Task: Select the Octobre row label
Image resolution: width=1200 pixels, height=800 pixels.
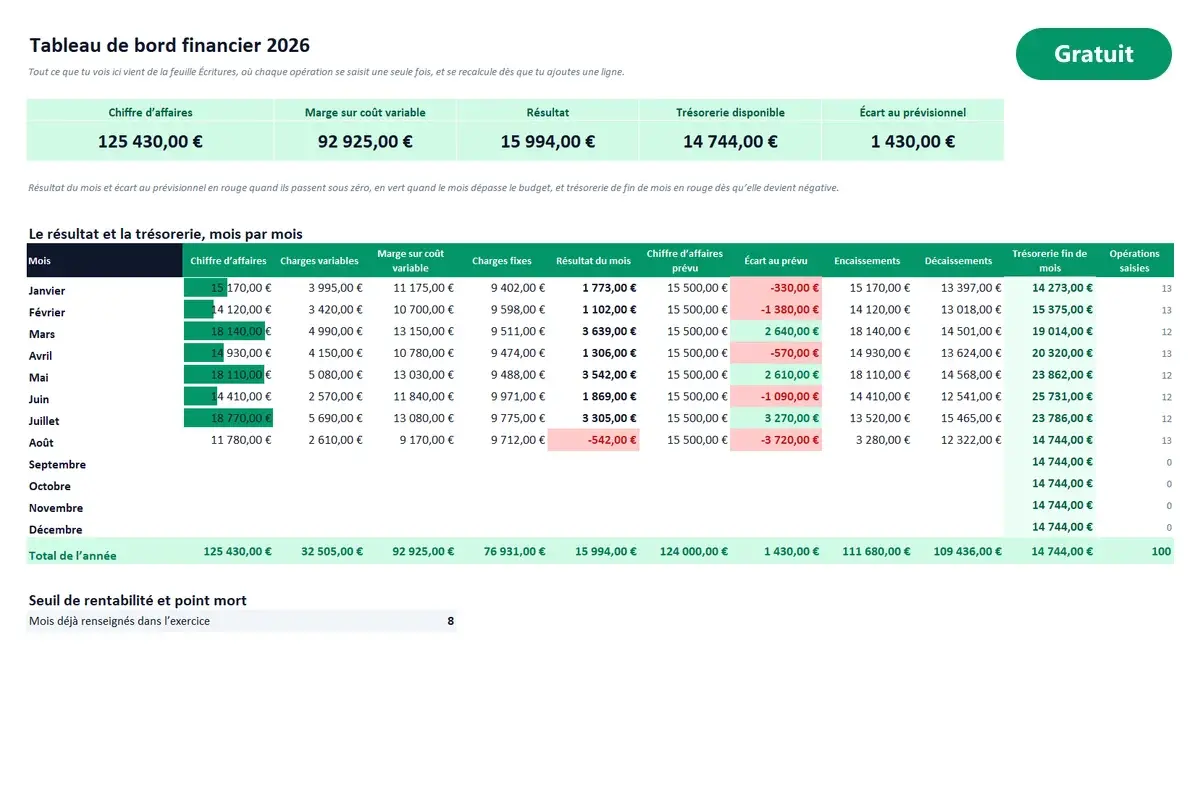Action: tap(50, 486)
